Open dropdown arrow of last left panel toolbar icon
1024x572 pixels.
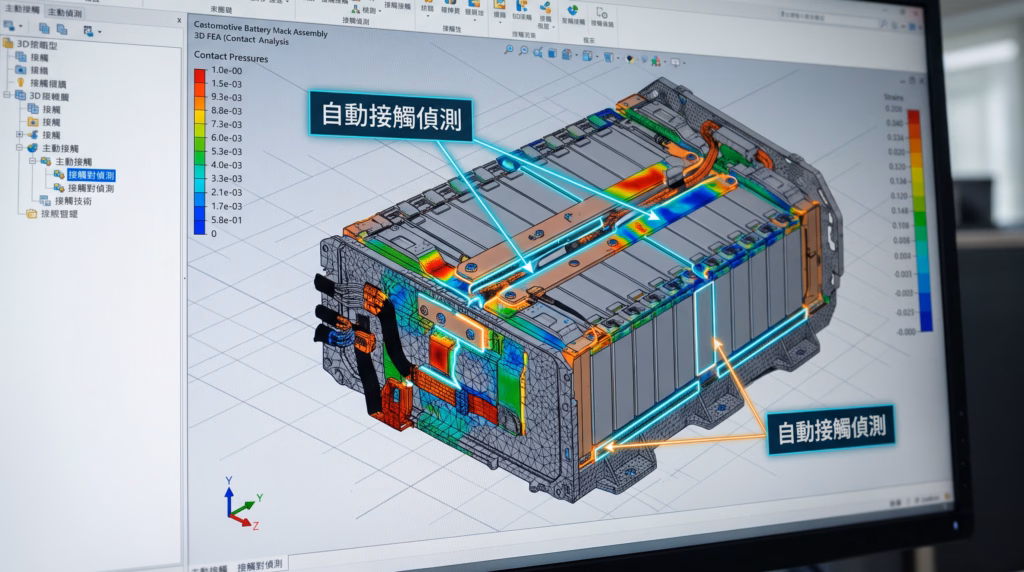99,31
